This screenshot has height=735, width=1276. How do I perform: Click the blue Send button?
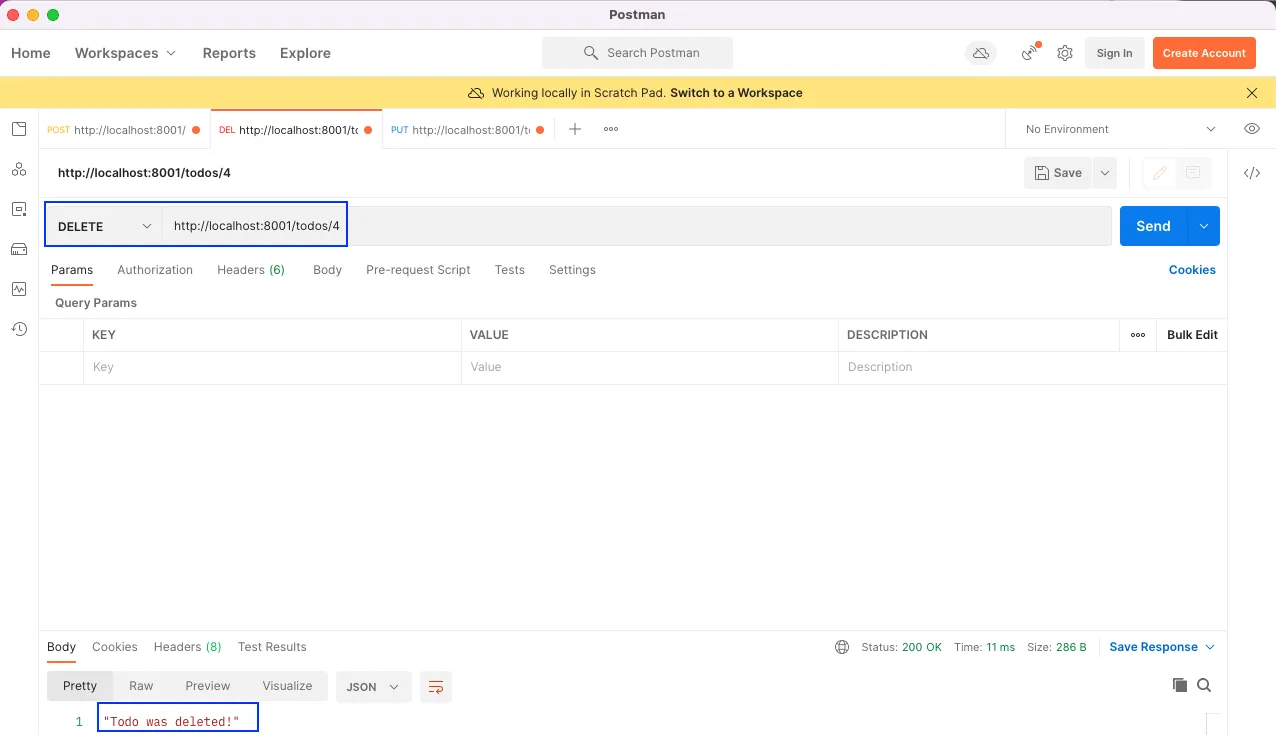[x=1153, y=226]
